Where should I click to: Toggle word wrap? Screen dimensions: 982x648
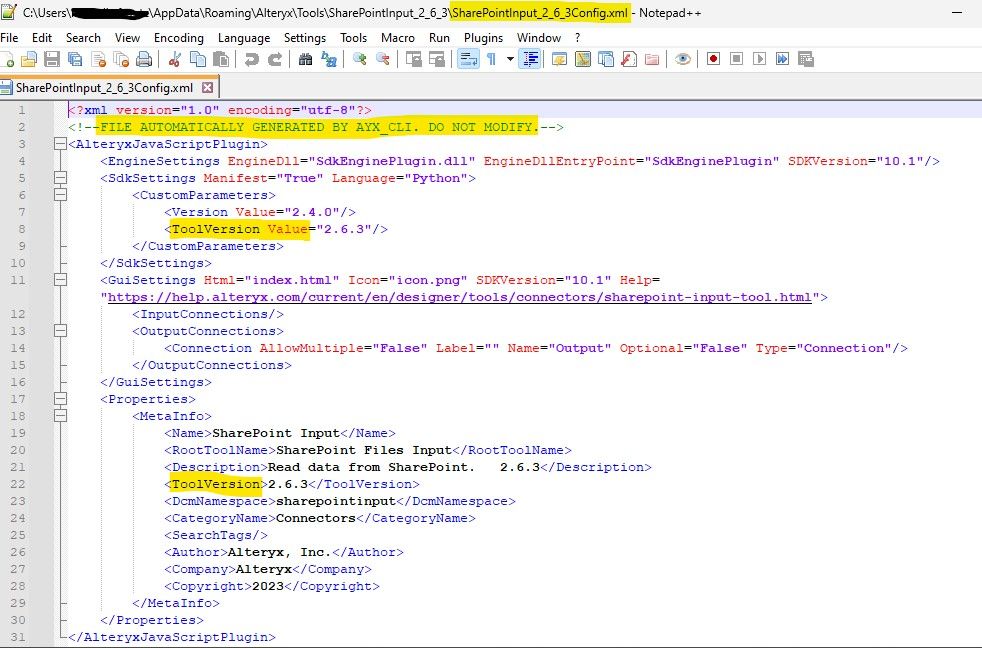tap(468, 59)
